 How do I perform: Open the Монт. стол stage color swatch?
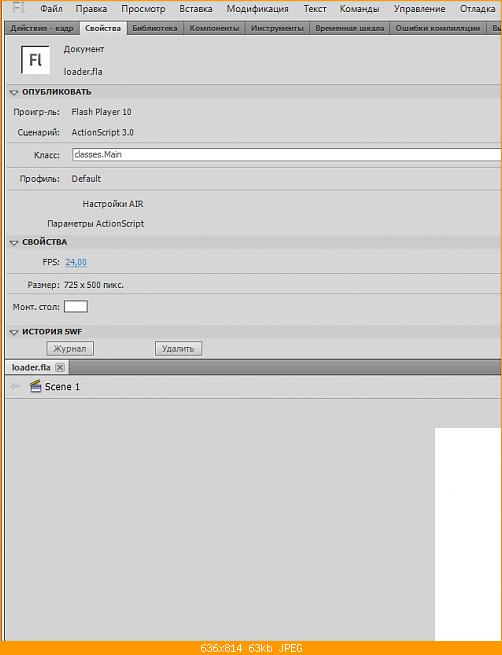tap(76, 307)
